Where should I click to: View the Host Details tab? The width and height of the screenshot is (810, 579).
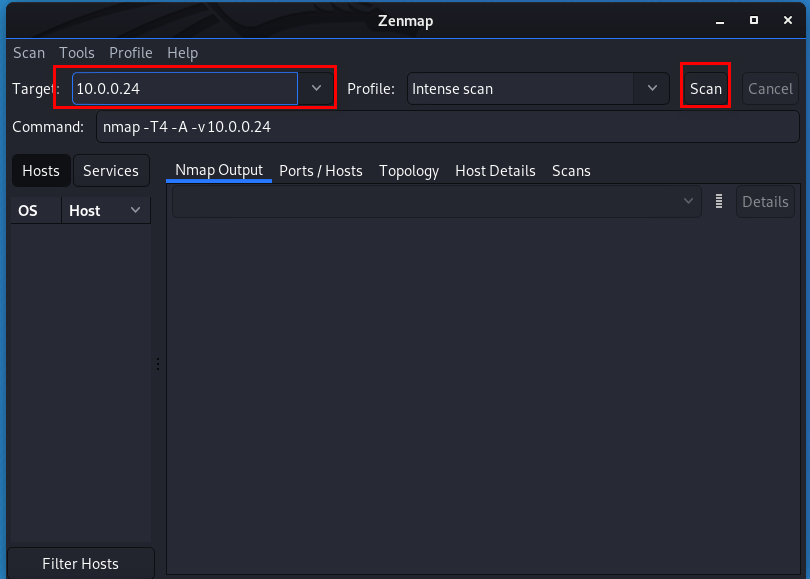(495, 171)
